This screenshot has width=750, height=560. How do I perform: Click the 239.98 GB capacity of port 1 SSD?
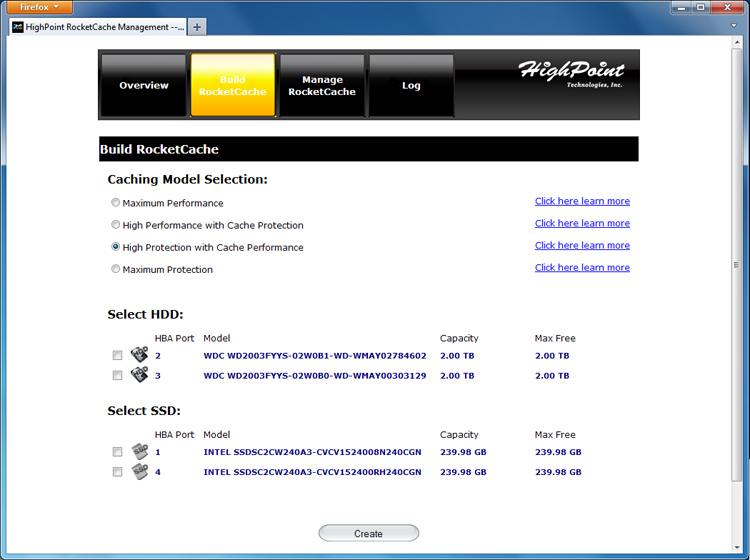tap(463, 452)
